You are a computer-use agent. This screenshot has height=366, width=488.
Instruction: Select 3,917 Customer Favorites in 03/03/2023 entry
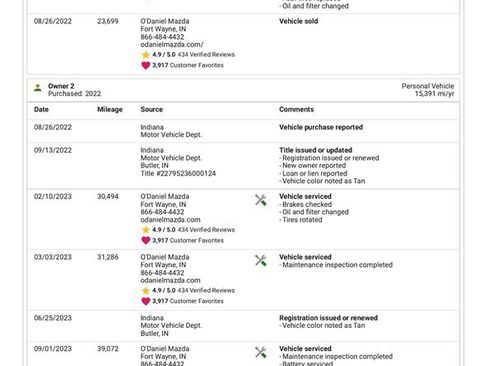[x=188, y=301]
